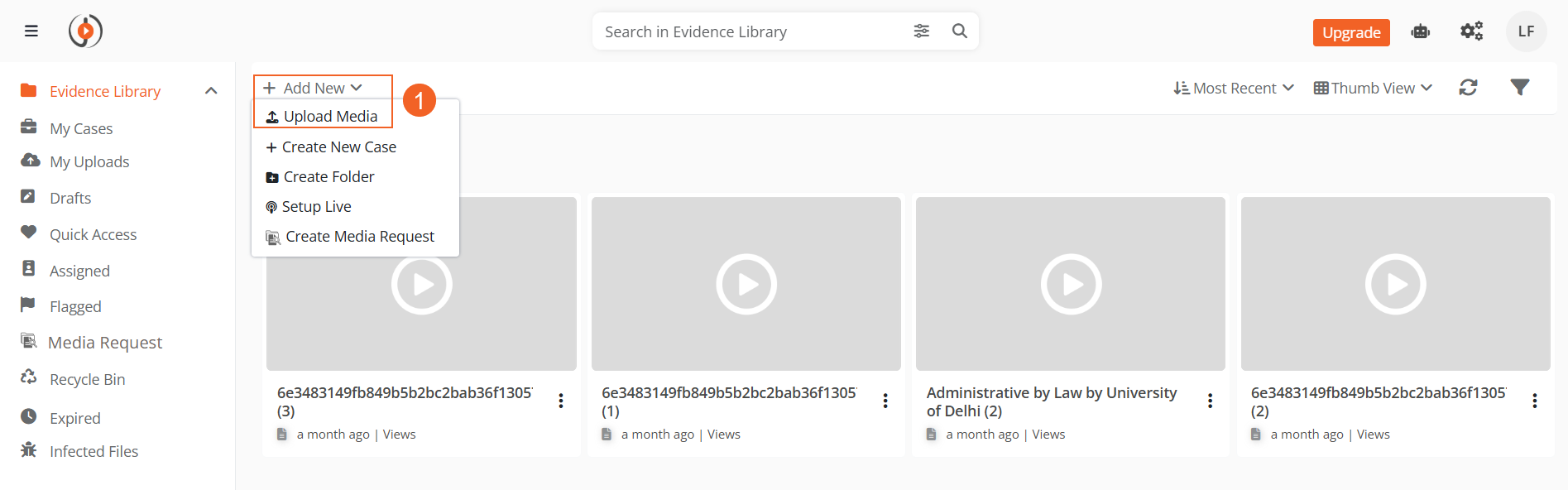
Task: Select Upload Media from the menu
Action: (322, 117)
